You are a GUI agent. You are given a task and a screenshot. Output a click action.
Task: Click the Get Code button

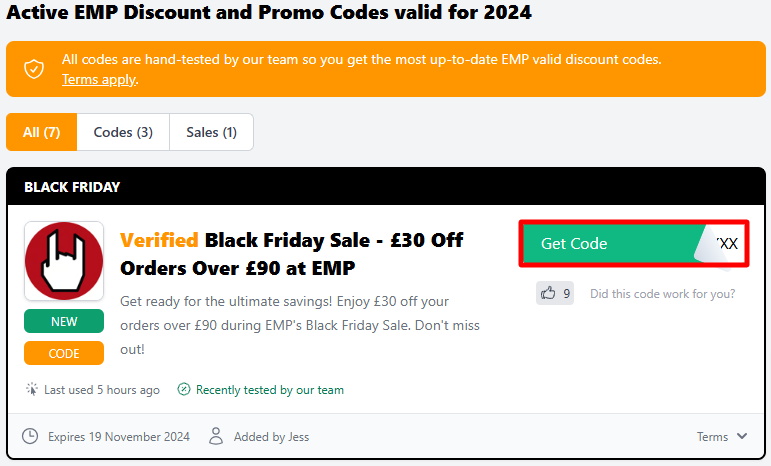(x=634, y=244)
